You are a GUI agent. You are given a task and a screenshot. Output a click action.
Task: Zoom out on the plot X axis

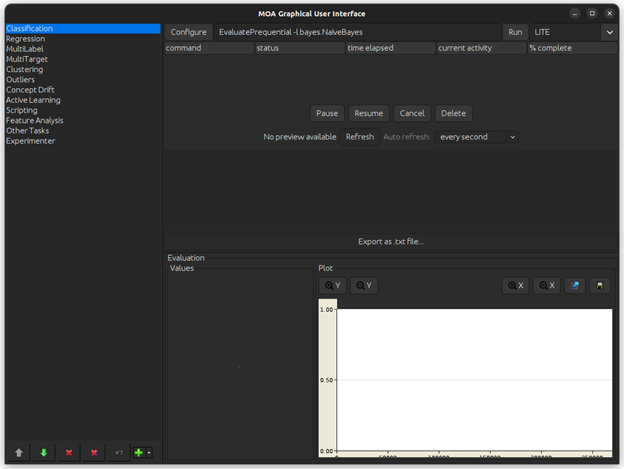click(x=547, y=286)
